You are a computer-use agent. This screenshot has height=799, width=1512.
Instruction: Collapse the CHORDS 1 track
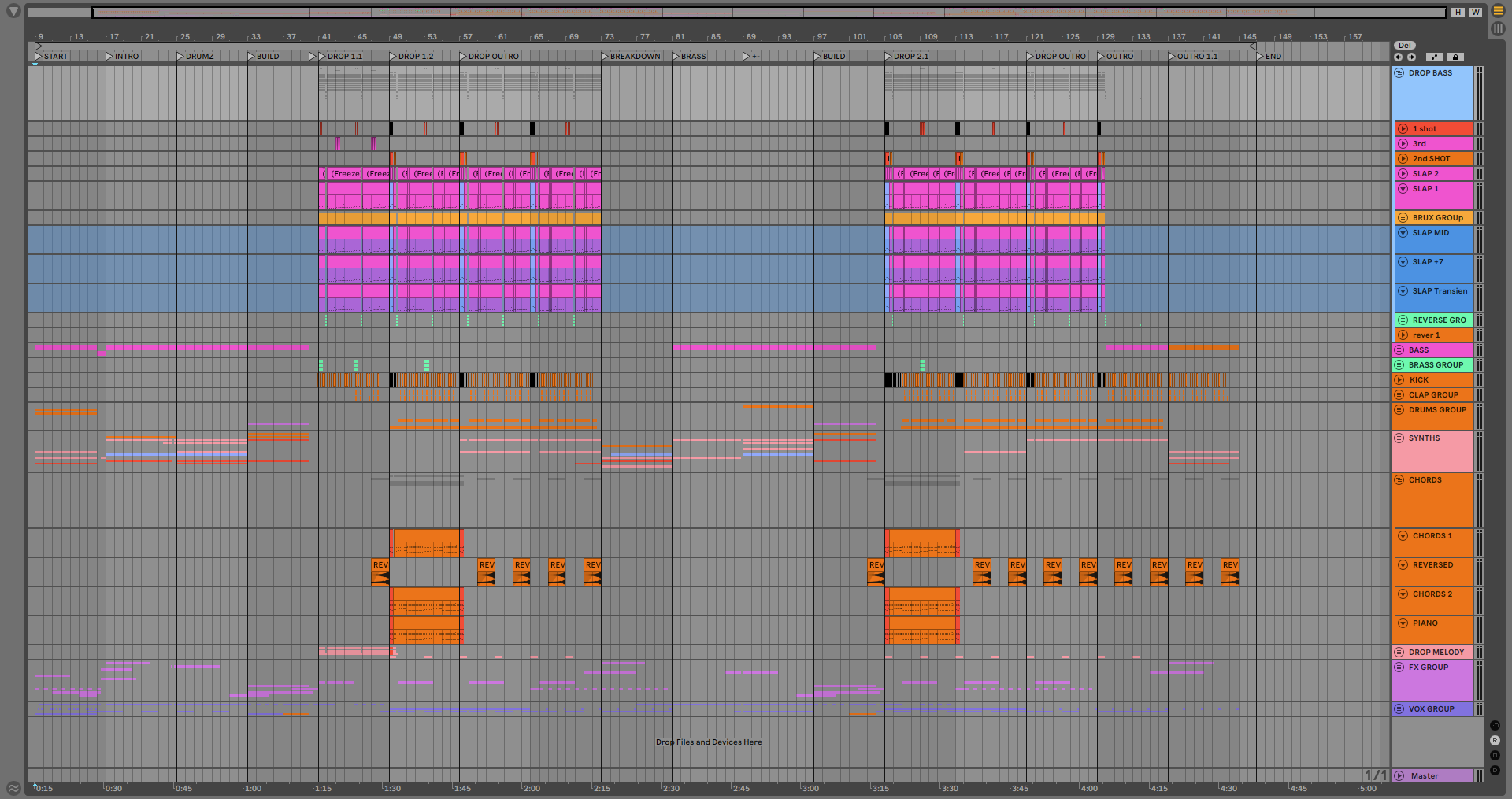pos(1403,535)
